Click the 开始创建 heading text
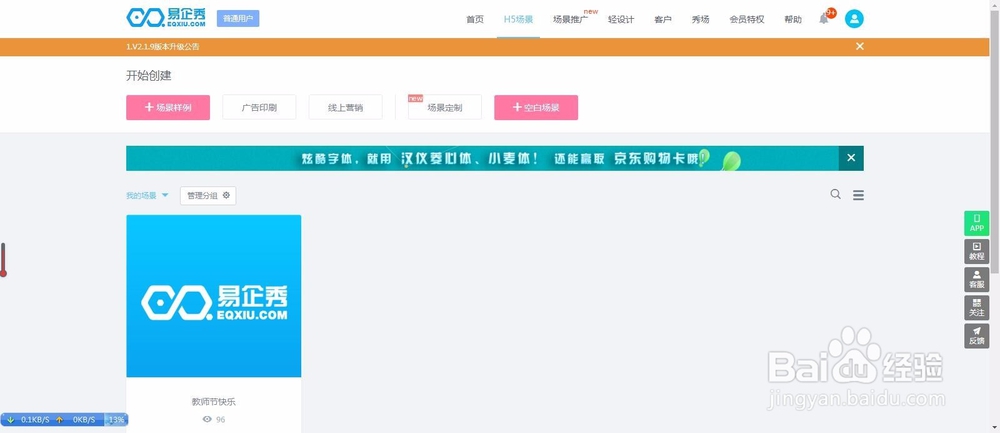 [149, 76]
